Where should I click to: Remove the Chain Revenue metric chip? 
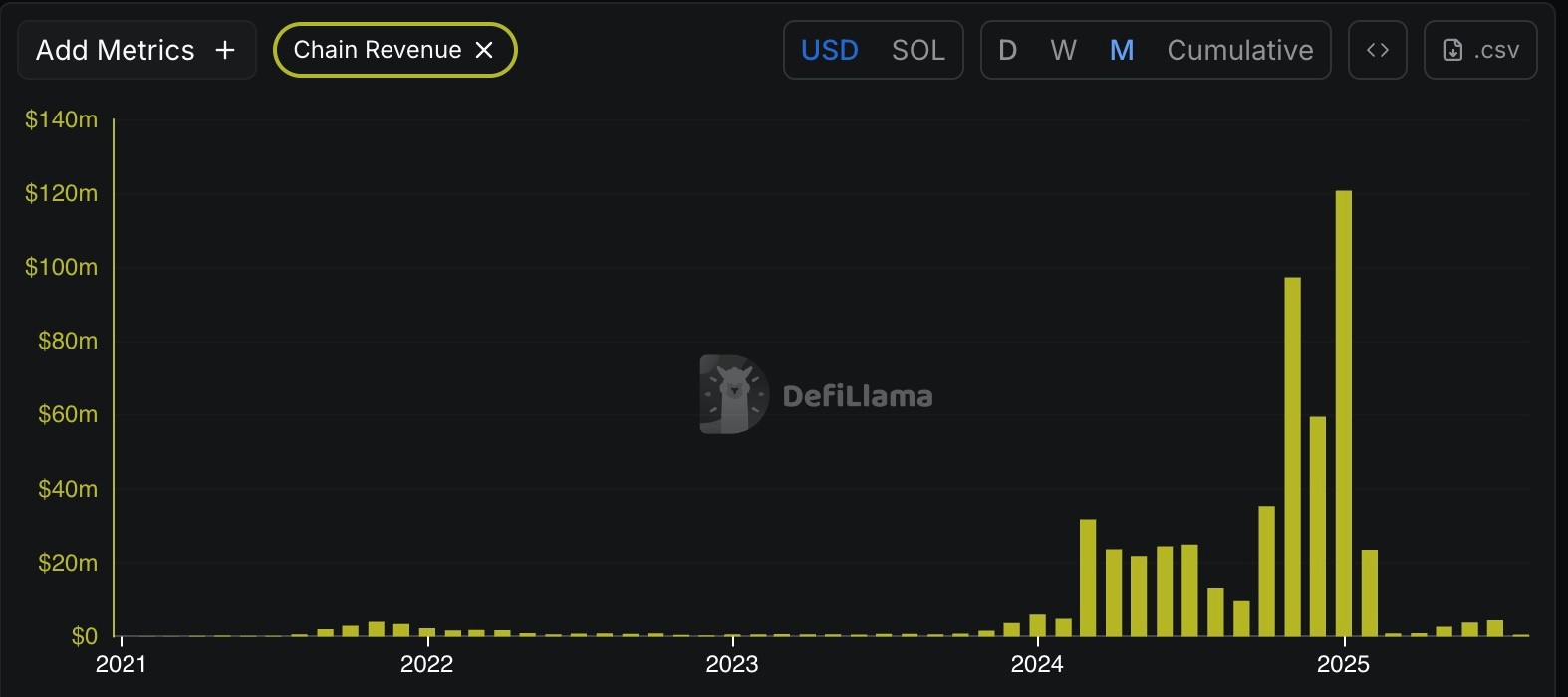[x=484, y=50]
